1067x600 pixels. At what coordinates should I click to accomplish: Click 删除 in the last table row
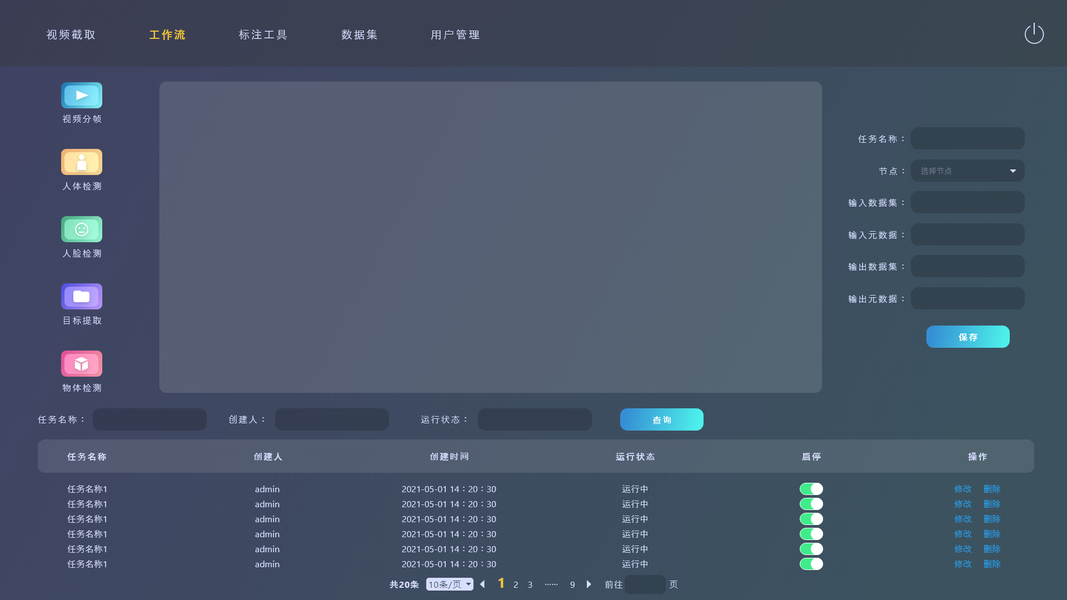click(991, 564)
